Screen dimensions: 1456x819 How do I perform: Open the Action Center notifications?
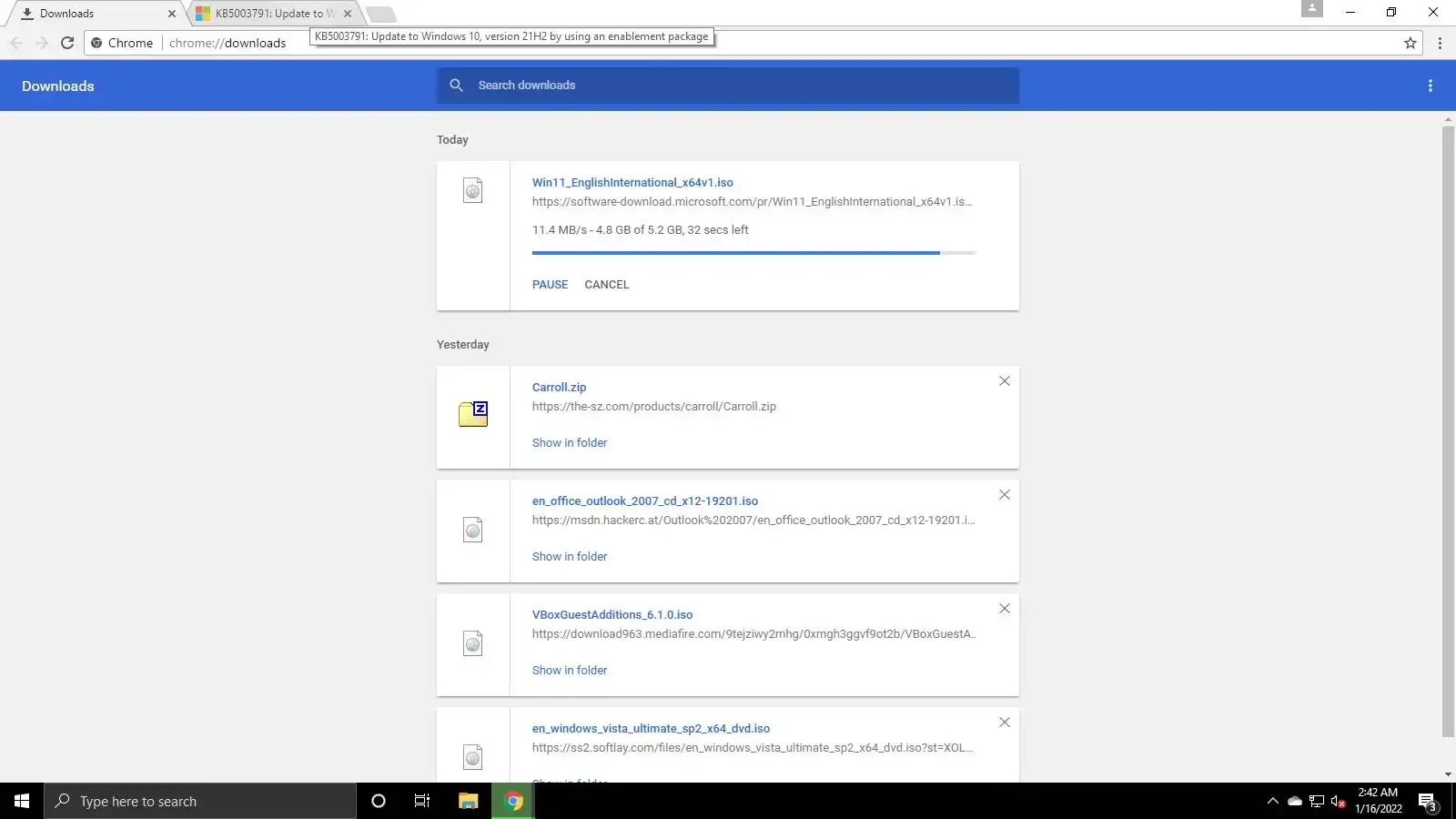click(1427, 802)
